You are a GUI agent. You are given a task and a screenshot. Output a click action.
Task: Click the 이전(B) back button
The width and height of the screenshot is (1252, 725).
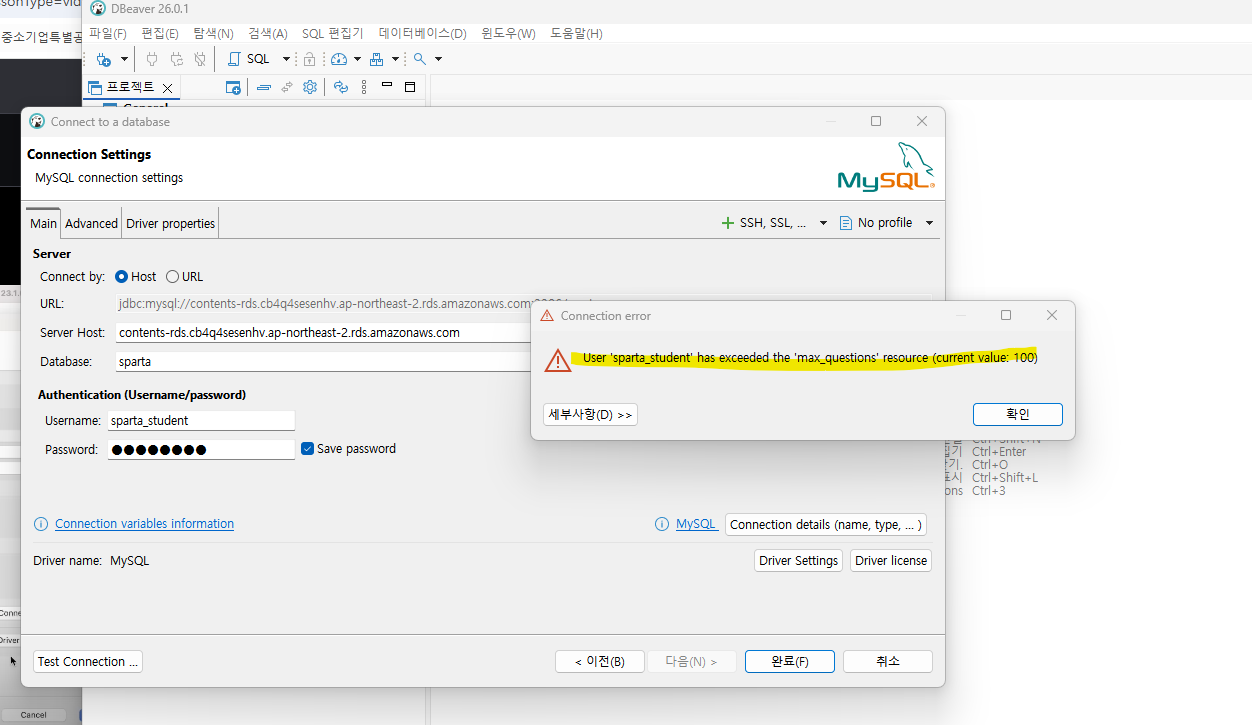pos(600,661)
